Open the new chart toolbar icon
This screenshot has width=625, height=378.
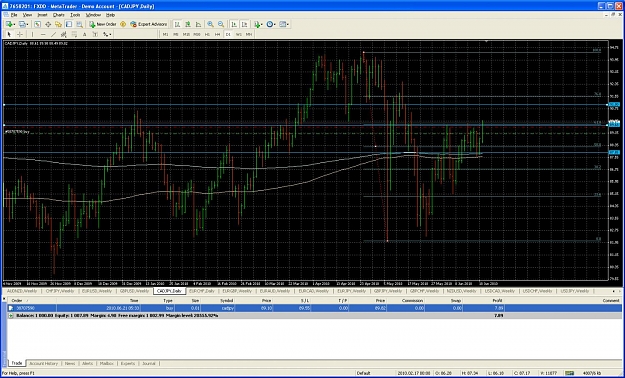[10, 24]
